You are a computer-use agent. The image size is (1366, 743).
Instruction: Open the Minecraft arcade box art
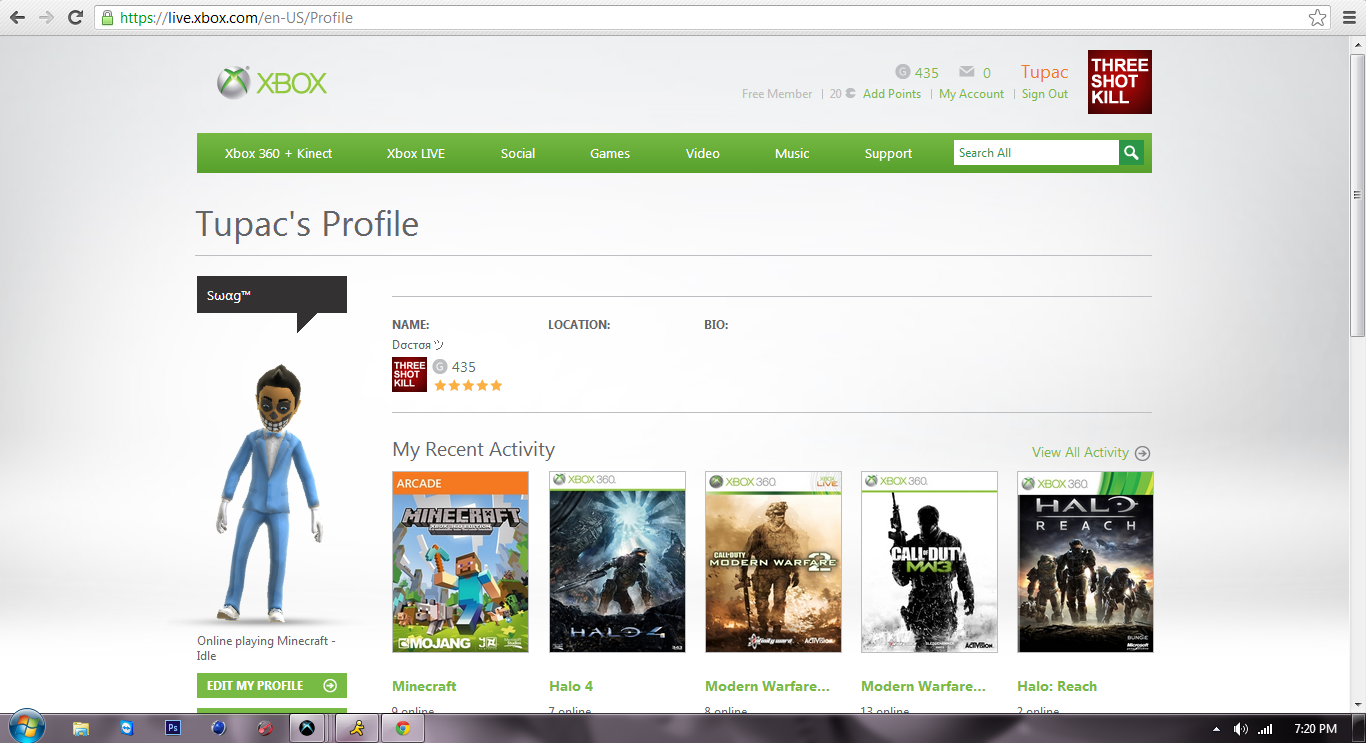coord(460,562)
